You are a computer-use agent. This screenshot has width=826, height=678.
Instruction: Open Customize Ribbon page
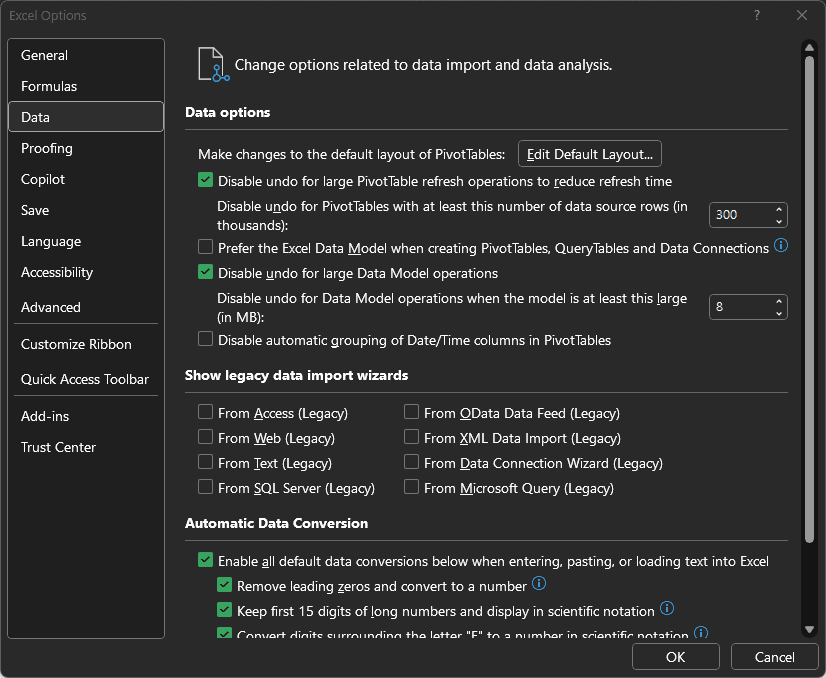click(x=86, y=344)
